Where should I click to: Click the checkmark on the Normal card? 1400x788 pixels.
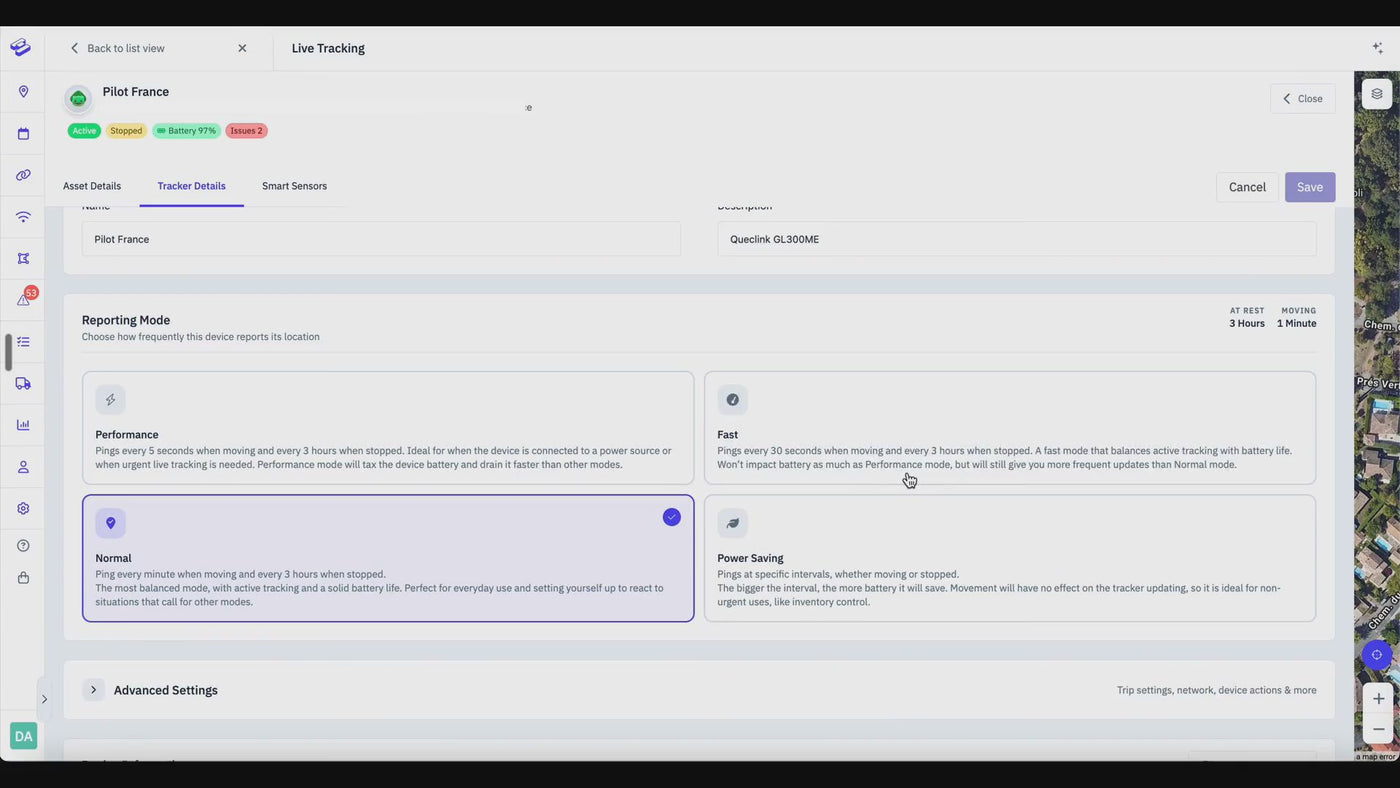671,517
